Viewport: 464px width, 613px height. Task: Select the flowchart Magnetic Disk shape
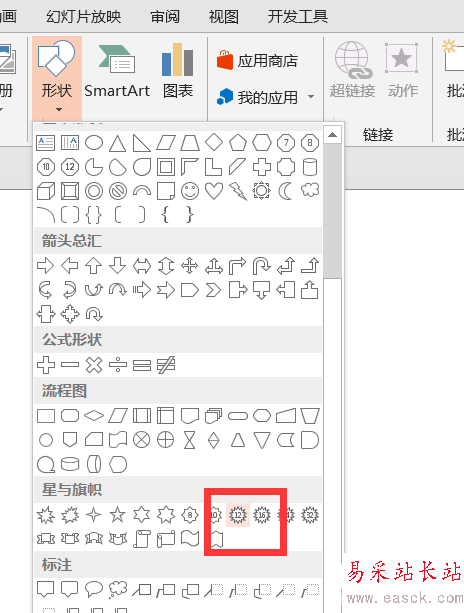(70, 464)
